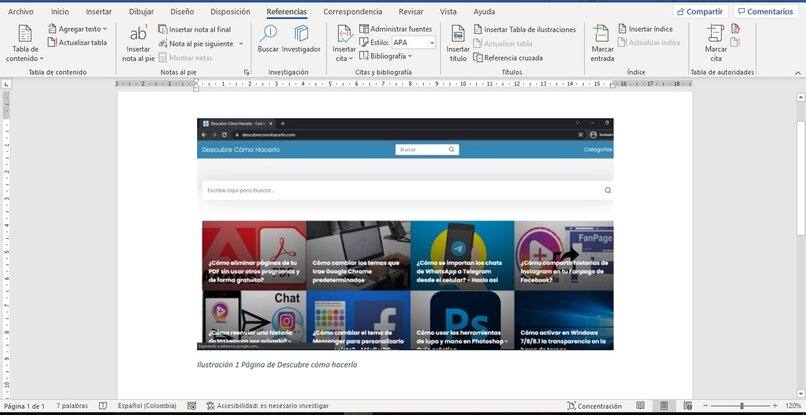Image resolution: width=806 pixels, height=415 pixels.
Task: Open the Ayuda tab
Action: coord(484,11)
